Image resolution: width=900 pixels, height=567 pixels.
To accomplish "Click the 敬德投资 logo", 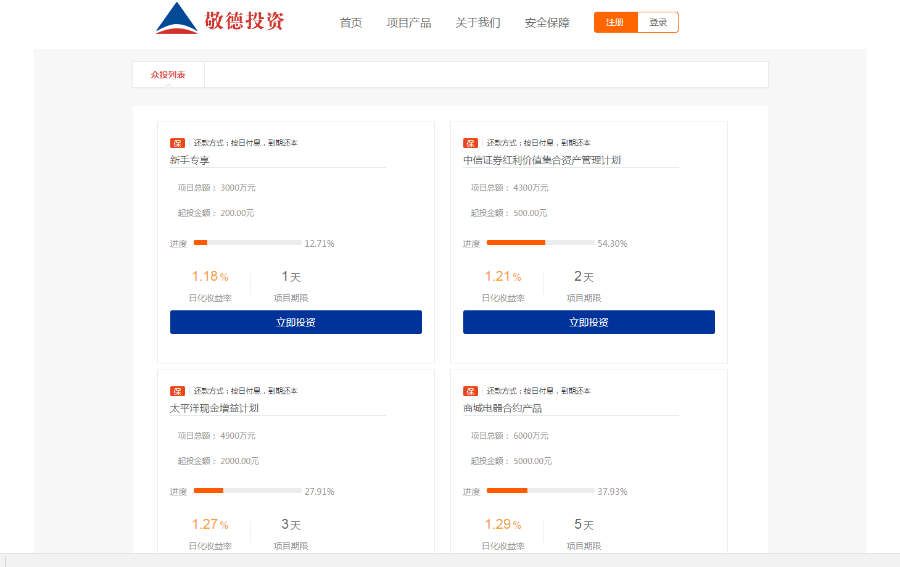I will pos(220,20).
